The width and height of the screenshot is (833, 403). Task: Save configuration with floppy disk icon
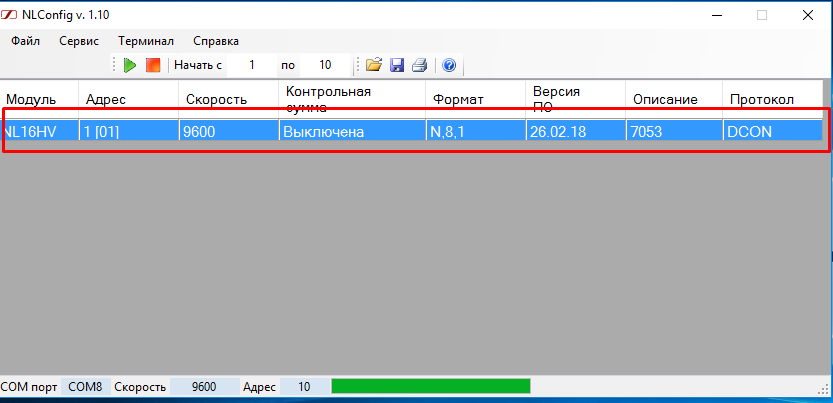[x=397, y=65]
